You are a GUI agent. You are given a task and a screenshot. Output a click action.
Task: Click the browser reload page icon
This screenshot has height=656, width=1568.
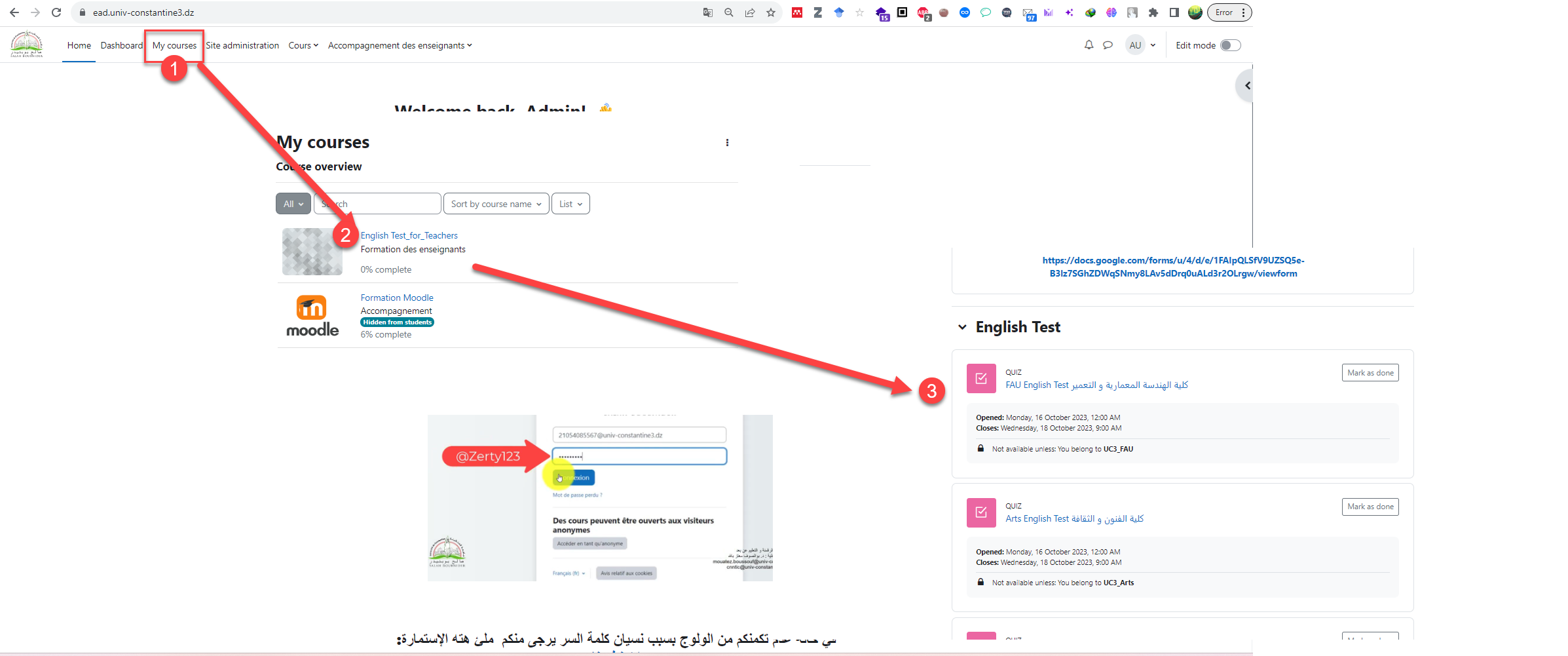(56, 12)
